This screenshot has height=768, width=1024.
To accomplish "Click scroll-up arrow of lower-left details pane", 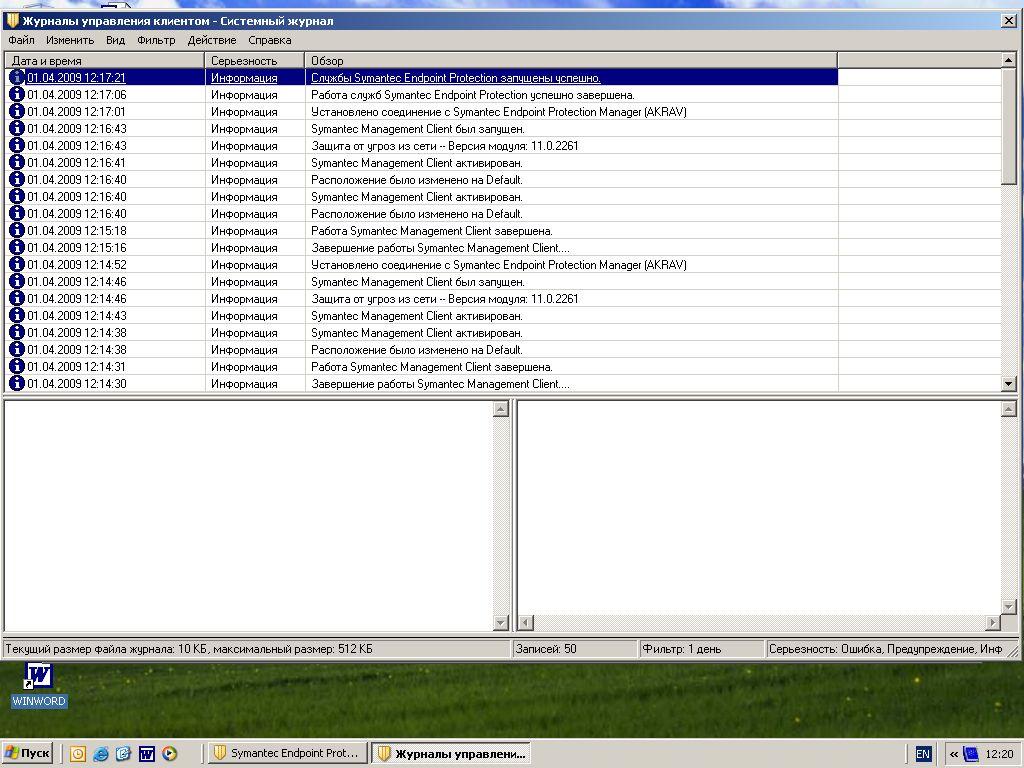I will click(501, 409).
